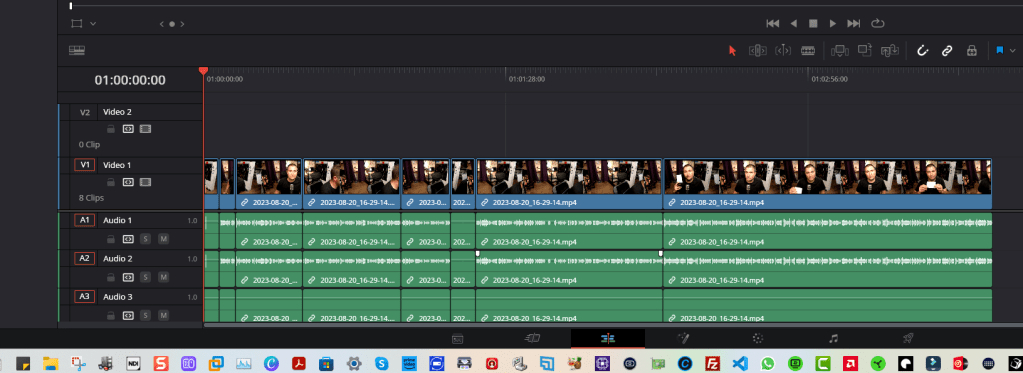Solo the Audio 1 track
Screen dimensions: 1023x373
(145, 239)
